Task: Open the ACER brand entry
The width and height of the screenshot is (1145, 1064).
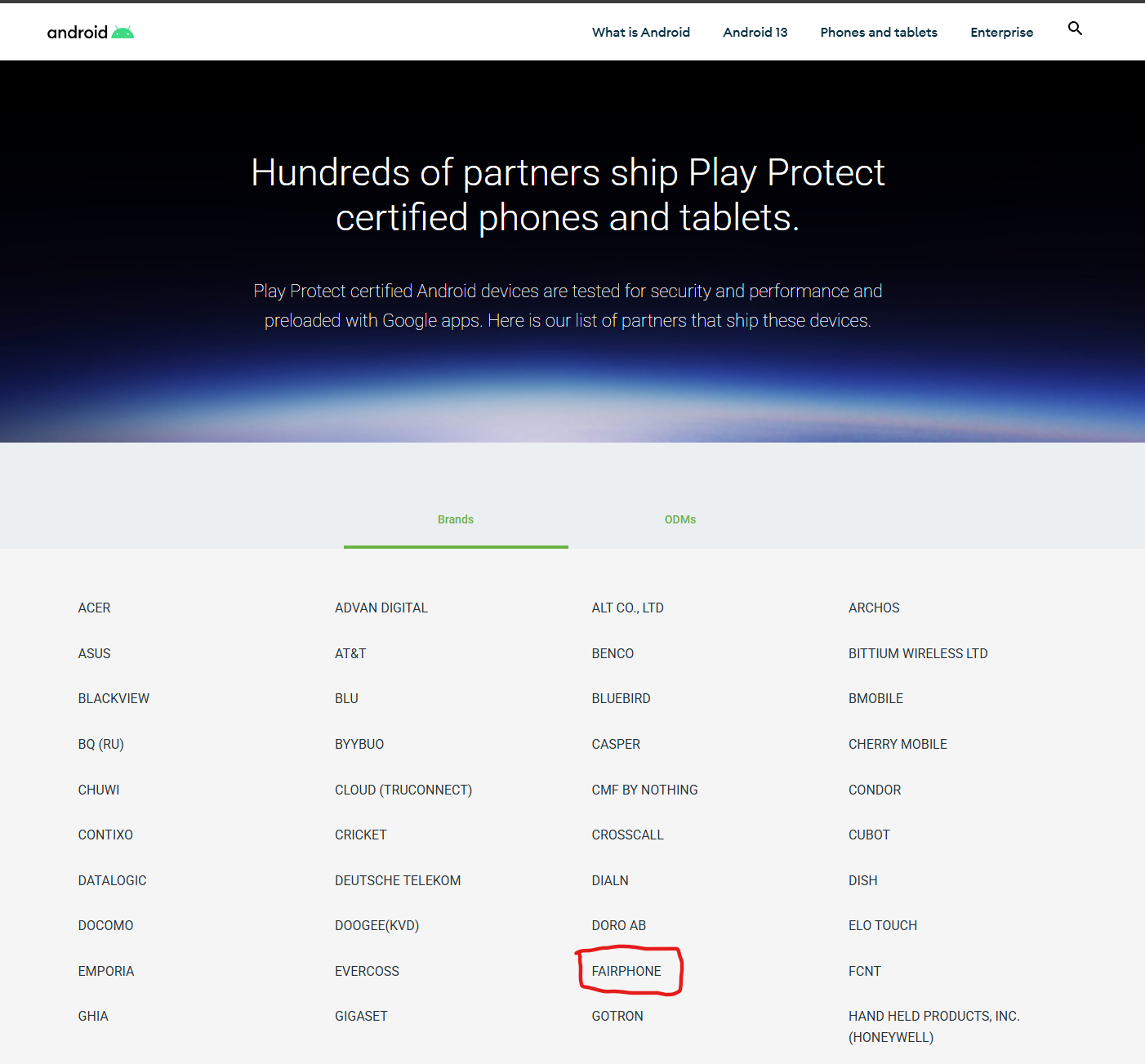Action: (94, 608)
